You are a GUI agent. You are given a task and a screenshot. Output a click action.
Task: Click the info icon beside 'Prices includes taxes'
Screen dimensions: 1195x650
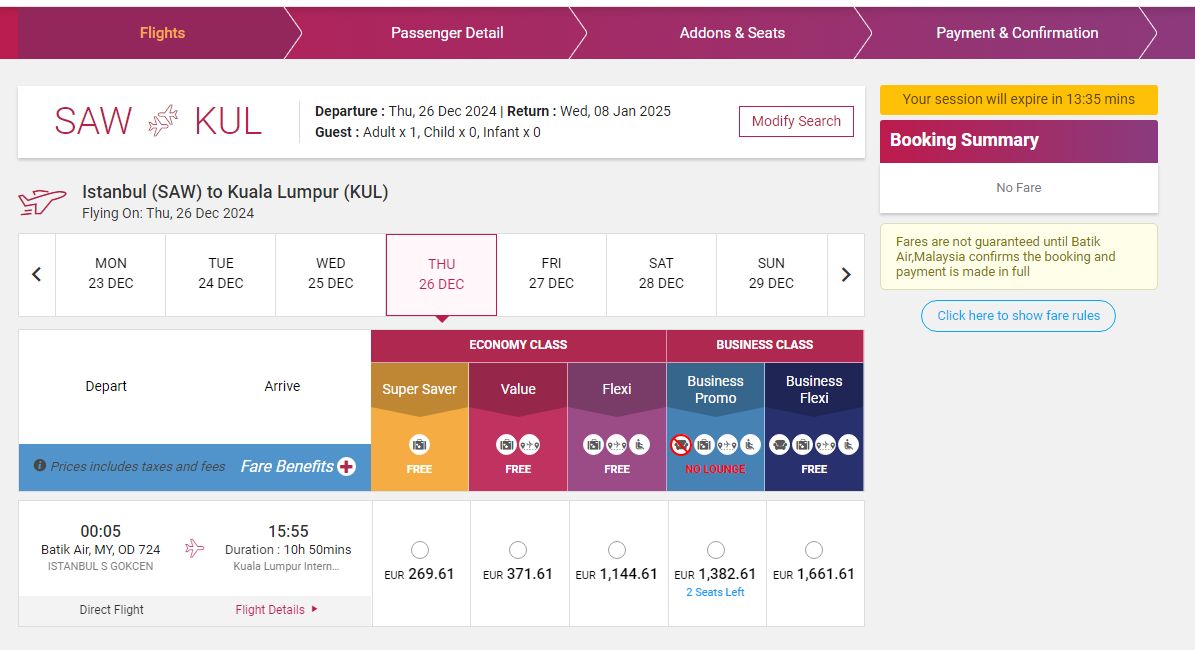(x=40, y=466)
